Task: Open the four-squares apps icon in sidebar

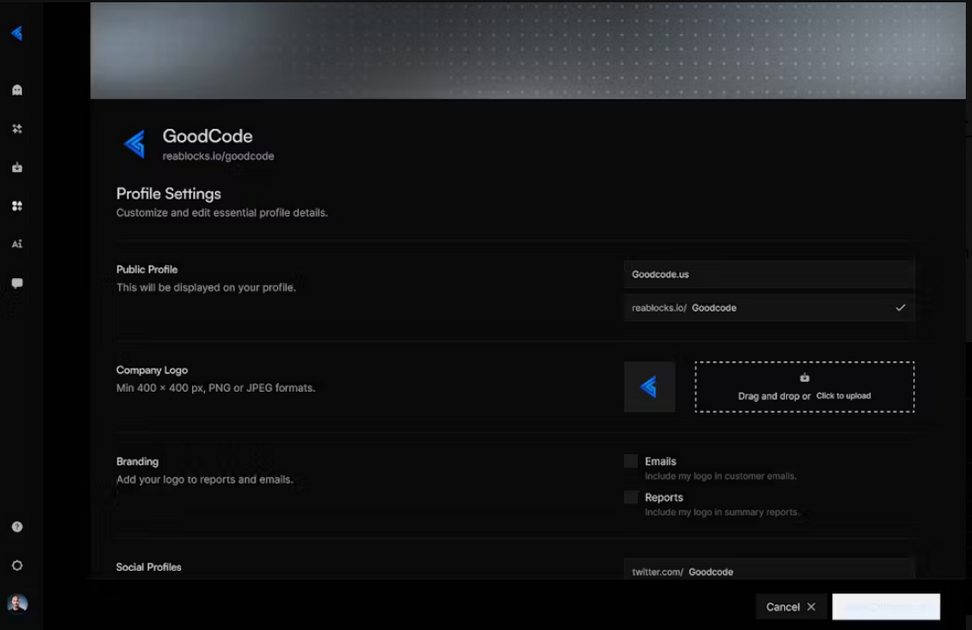Action: coord(17,206)
